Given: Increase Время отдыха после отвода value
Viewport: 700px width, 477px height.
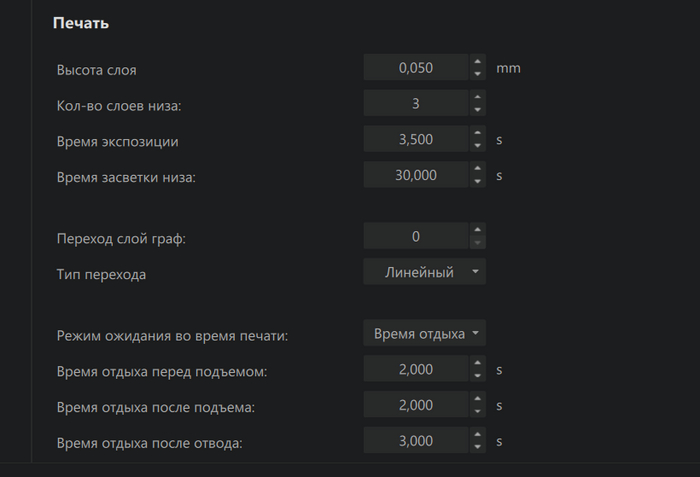Looking at the screenshot, I should (x=477, y=434).
